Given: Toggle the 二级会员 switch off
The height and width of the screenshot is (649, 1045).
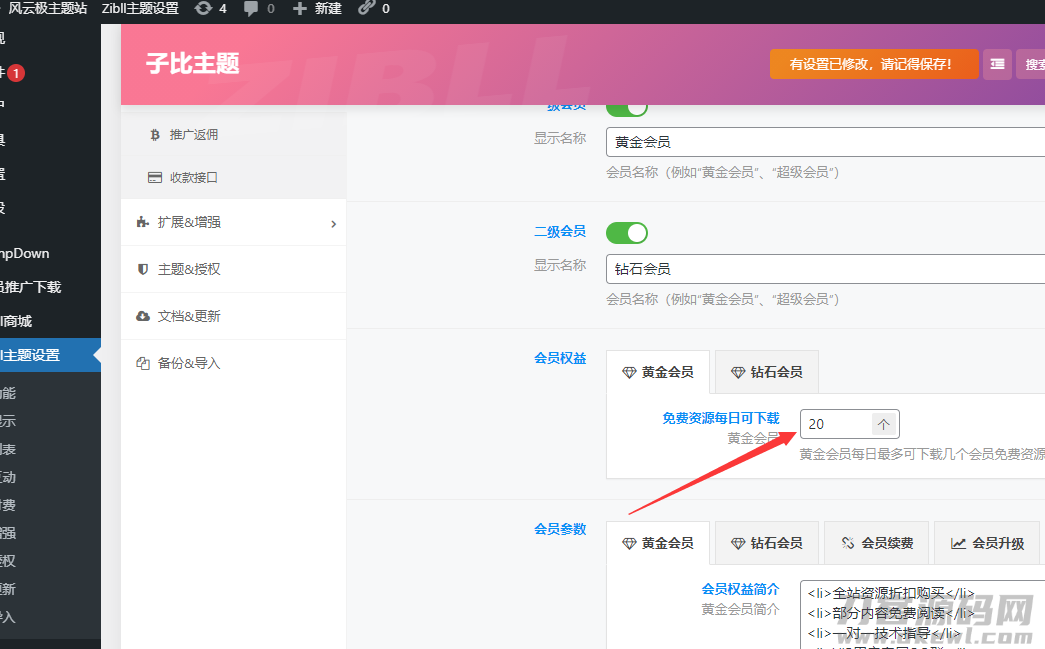Looking at the screenshot, I should (x=627, y=232).
